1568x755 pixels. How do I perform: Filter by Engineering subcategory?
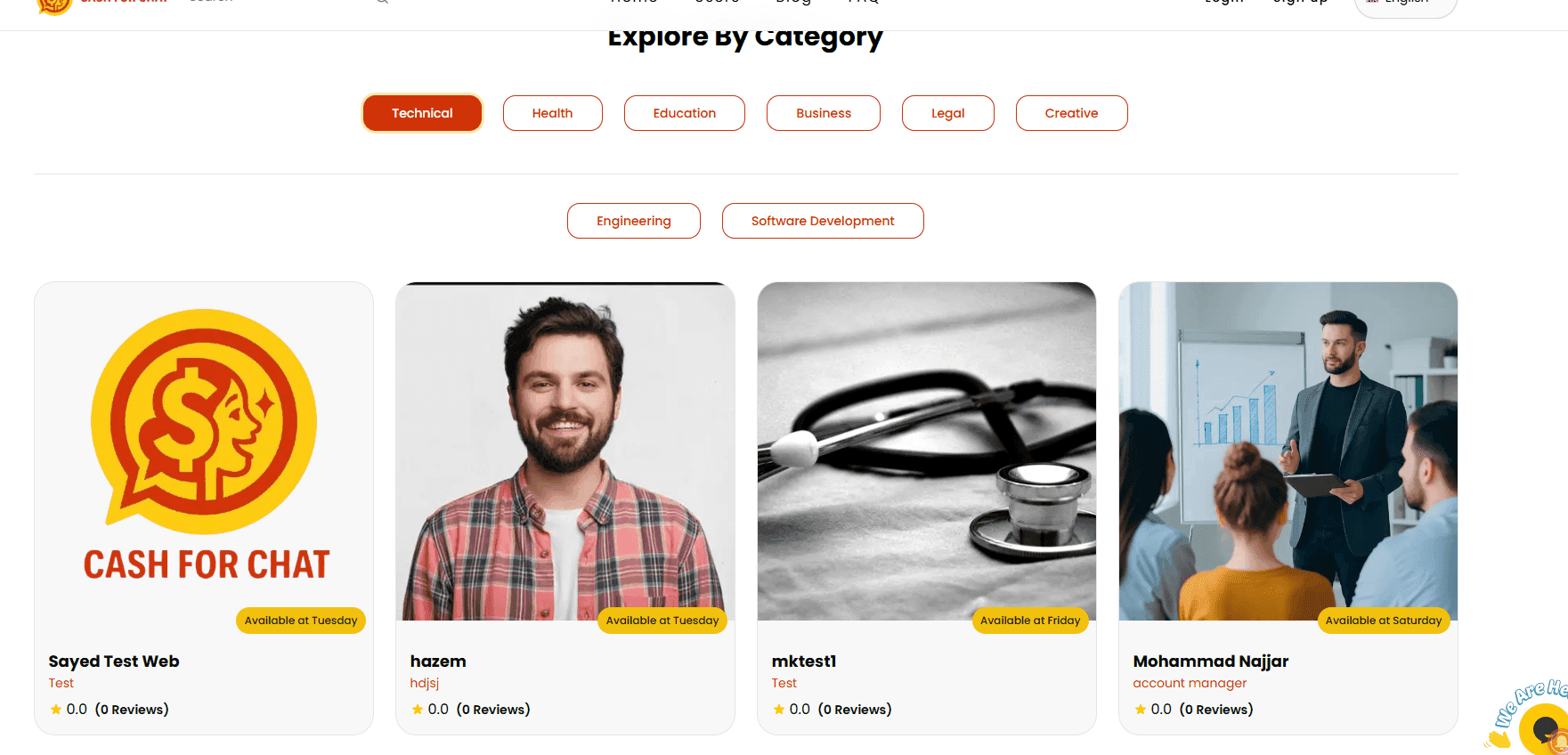click(x=633, y=221)
